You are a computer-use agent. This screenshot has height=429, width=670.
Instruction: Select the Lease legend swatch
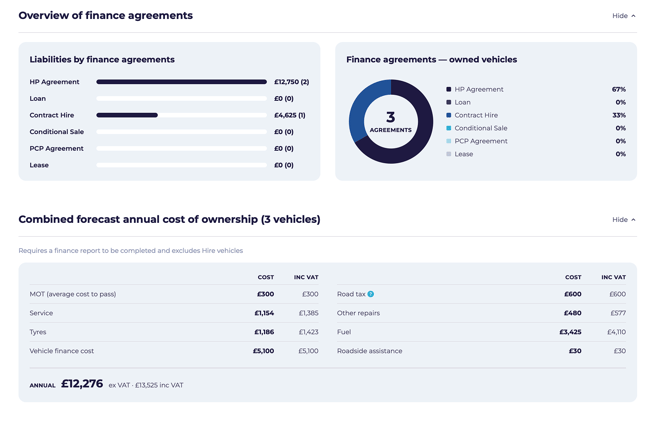pyautogui.click(x=449, y=154)
